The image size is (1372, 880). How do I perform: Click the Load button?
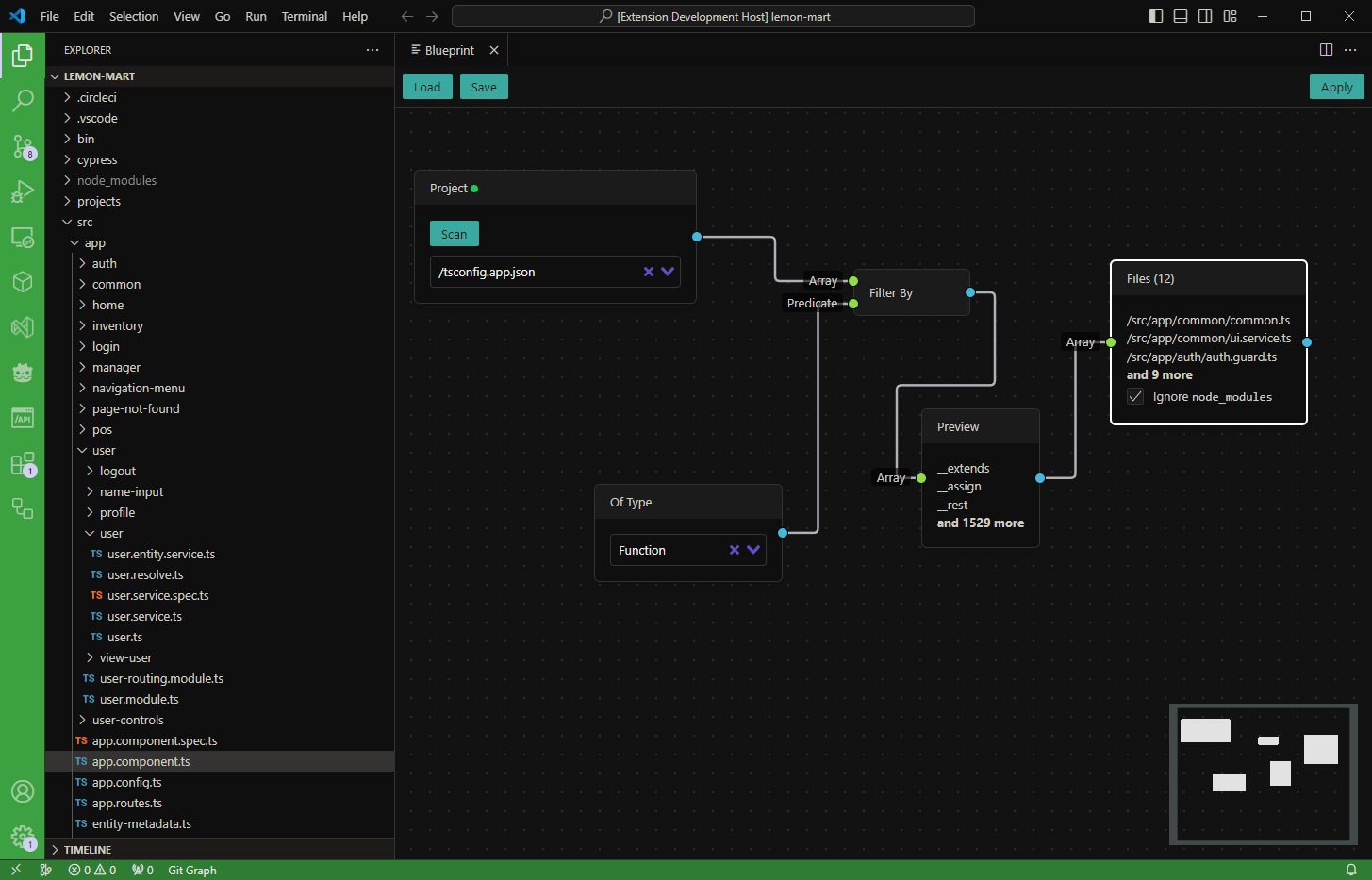[427, 87]
